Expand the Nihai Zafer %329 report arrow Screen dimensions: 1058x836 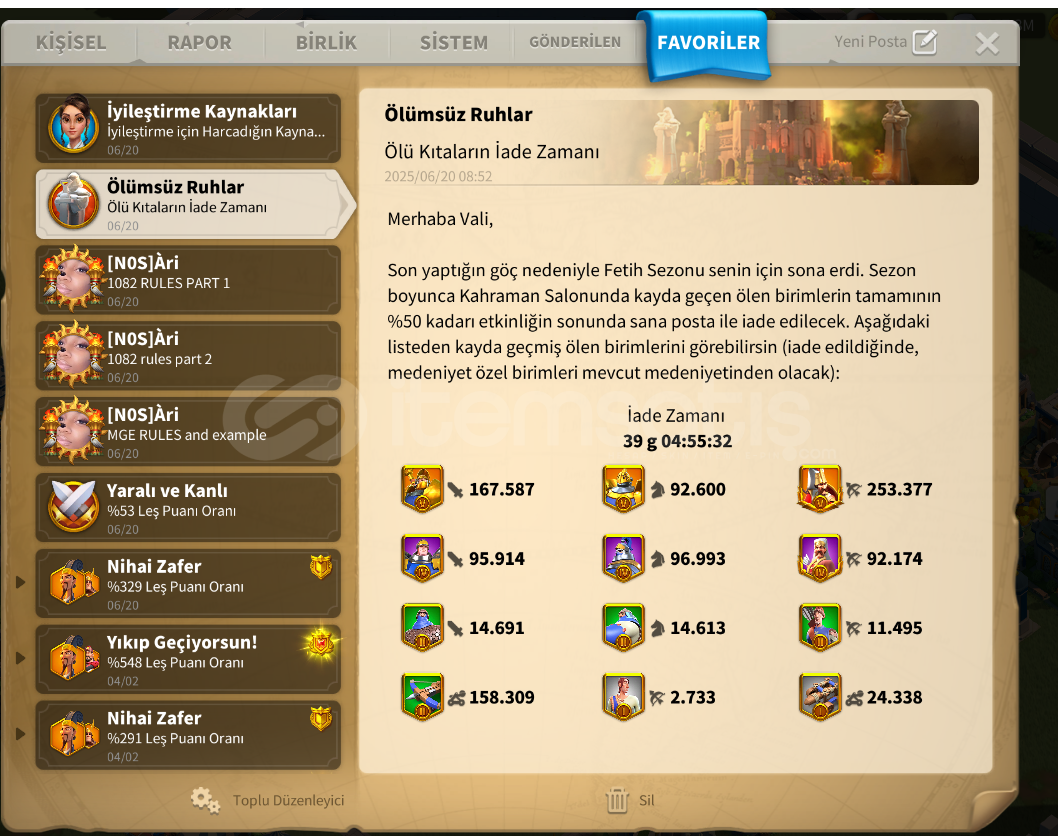pyautogui.click(x=20, y=582)
